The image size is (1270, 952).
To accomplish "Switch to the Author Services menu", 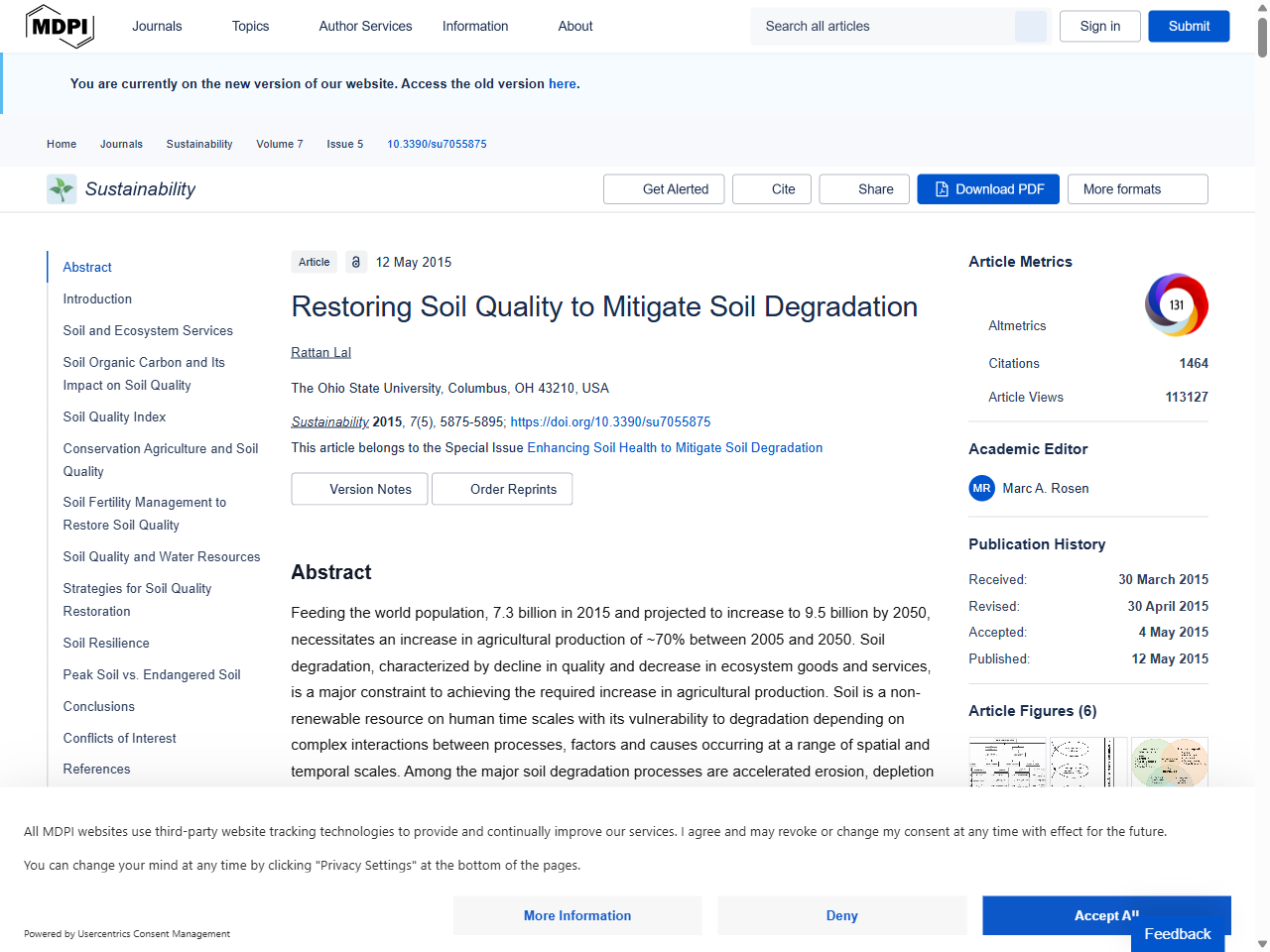I will [x=365, y=26].
